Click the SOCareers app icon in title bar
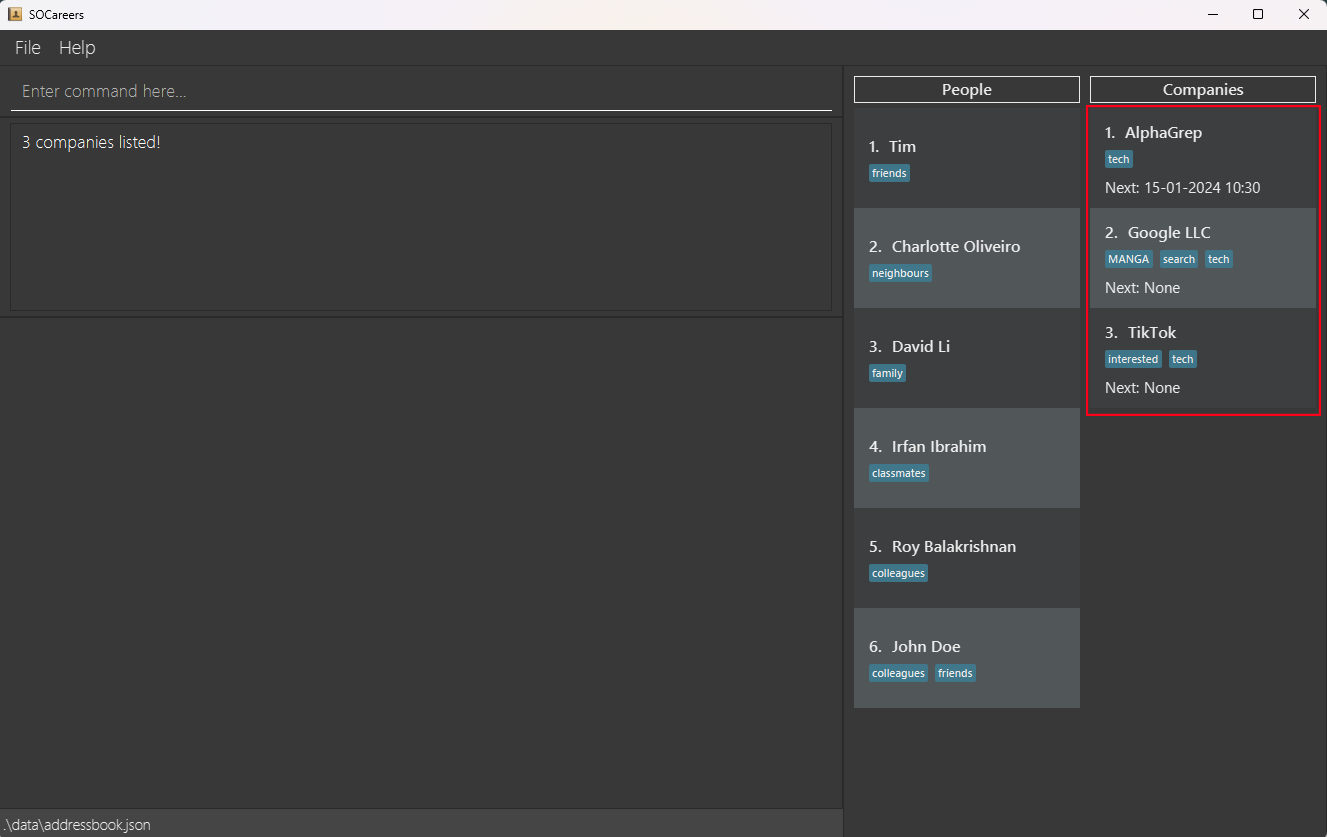Viewport: 1327px width, 837px height. click(x=15, y=15)
